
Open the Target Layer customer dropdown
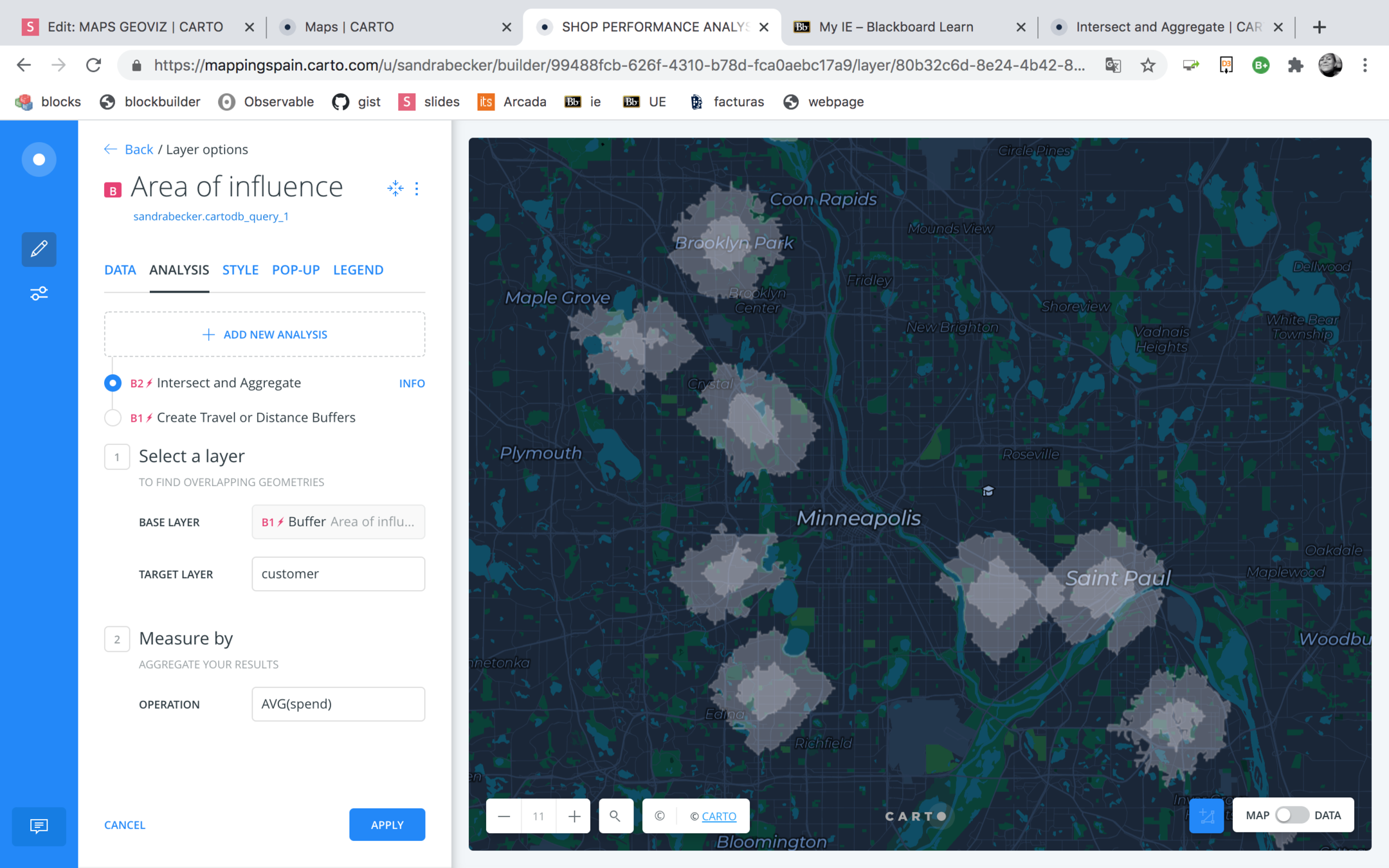click(338, 574)
